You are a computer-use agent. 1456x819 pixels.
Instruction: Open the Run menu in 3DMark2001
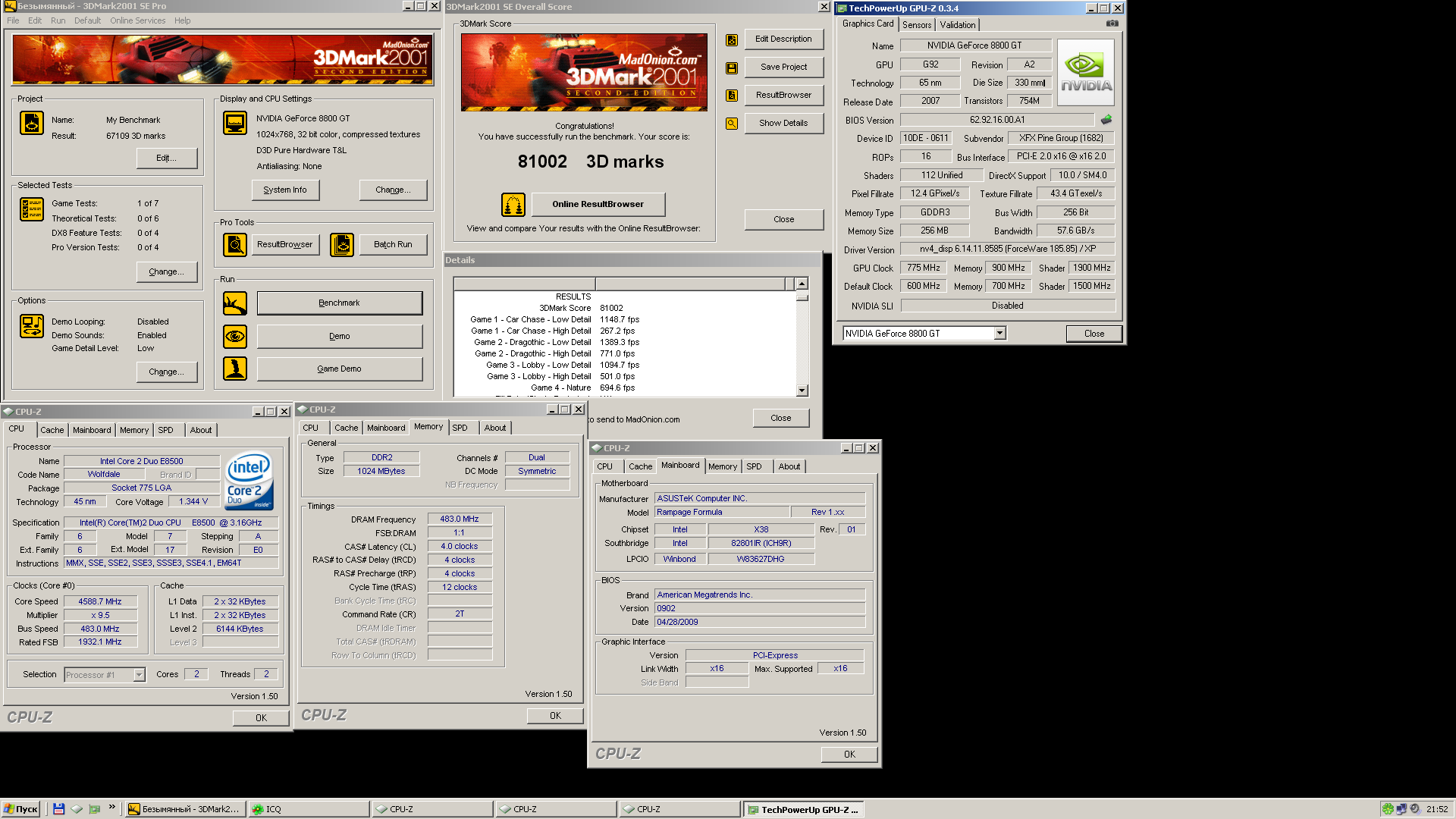click(x=58, y=20)
